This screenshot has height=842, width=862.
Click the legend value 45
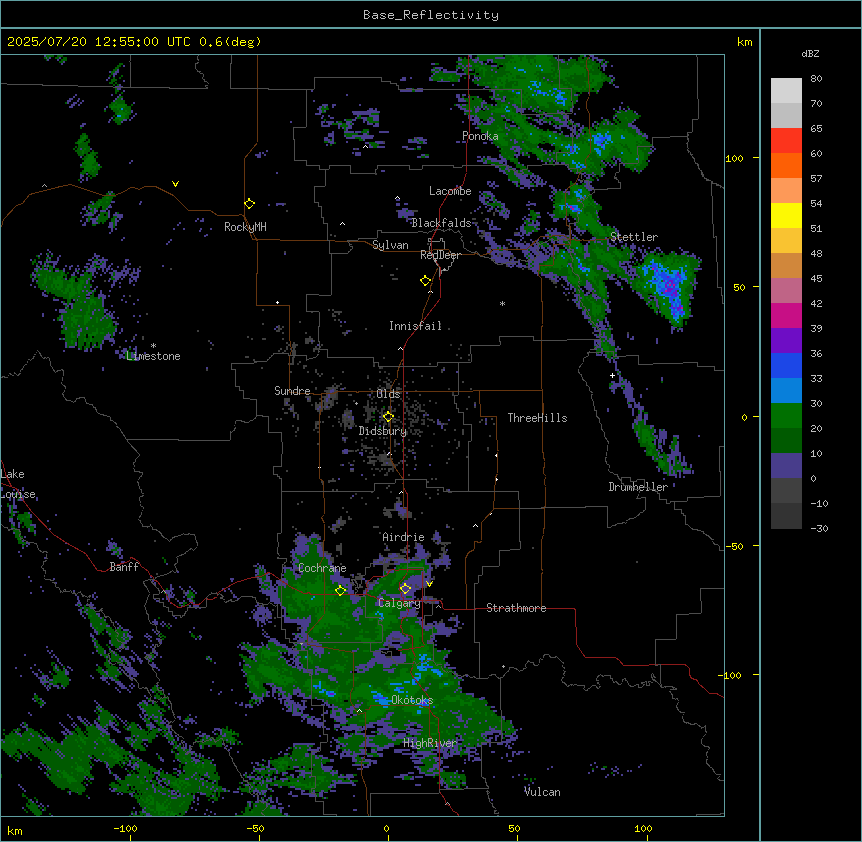[816, 279]
